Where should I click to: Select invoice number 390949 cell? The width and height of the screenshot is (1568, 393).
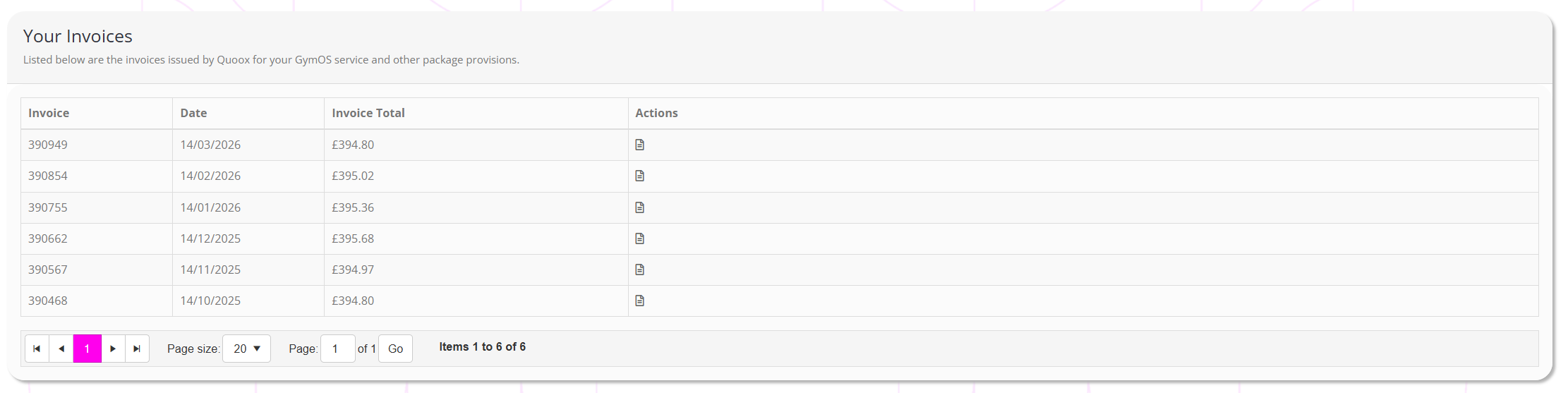[48, 145]
